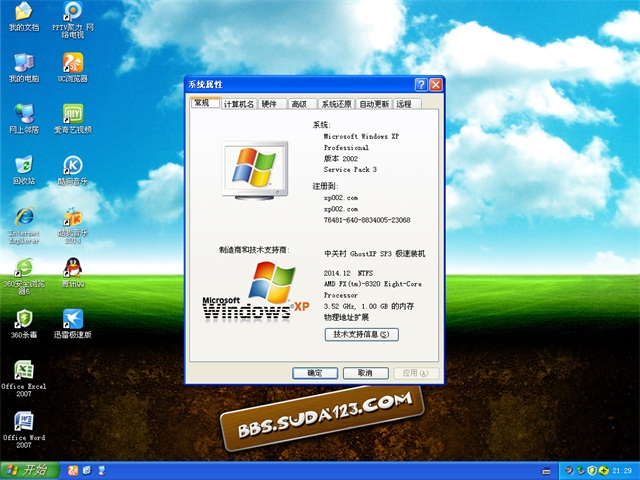Open 回收站 recycle bin icon

(x=23, y=166)
